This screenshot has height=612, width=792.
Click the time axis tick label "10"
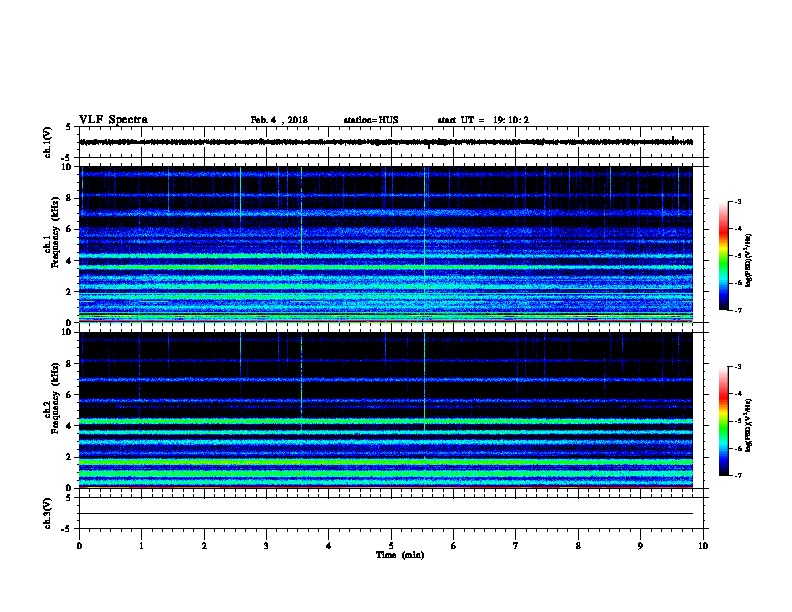(x=703, y=546)
